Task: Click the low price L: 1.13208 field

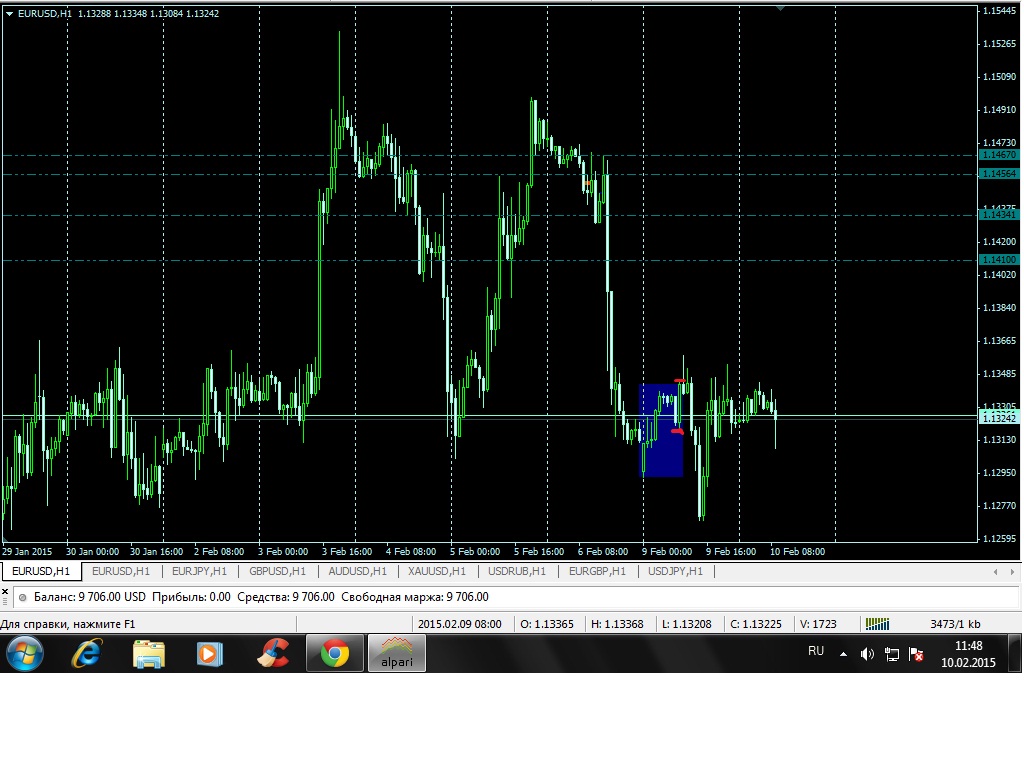Action: [686, 624]
